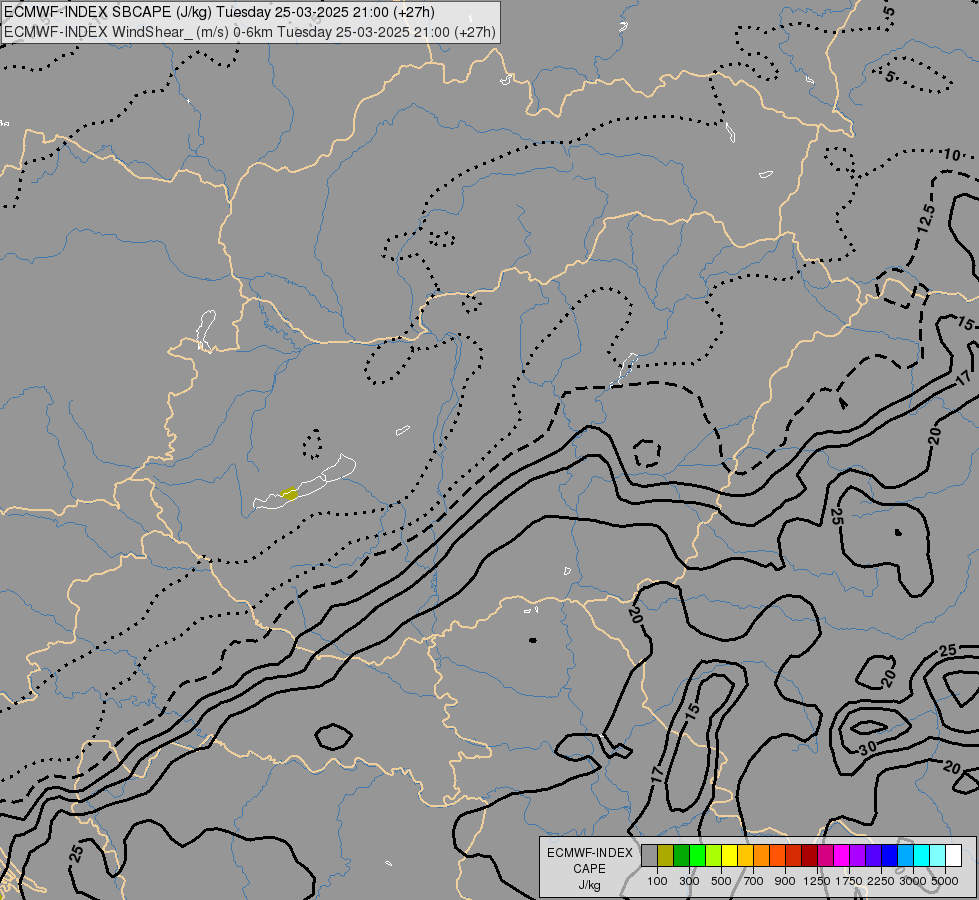Viewport: 979px width, 900px height.
Task: Click the 1250 value on the legend scale
Action: [x=817, y=881]
